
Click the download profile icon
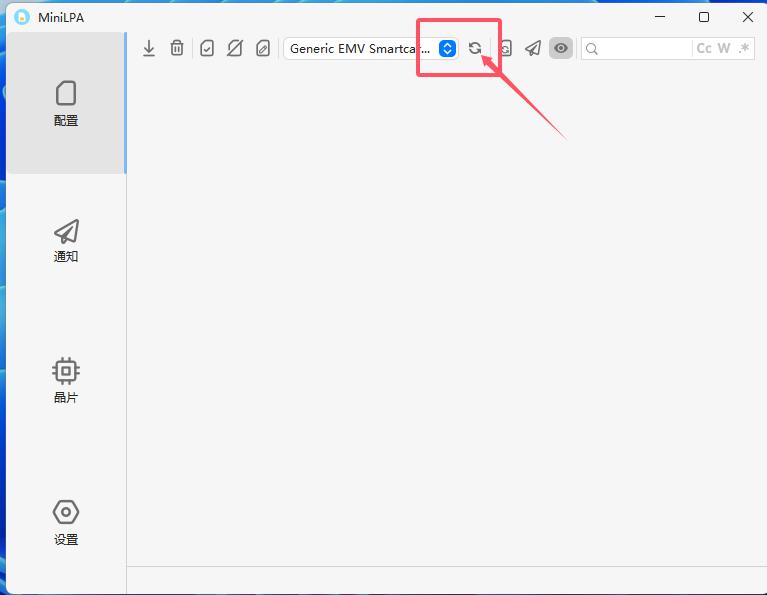[149, 48]
